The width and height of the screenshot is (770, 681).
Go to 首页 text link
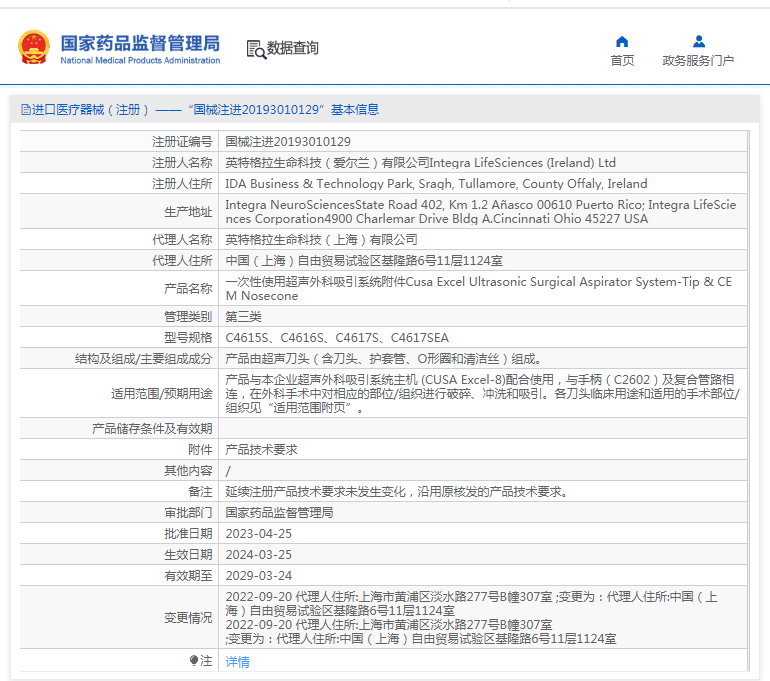pyautogui.click(x=622, y=60)
